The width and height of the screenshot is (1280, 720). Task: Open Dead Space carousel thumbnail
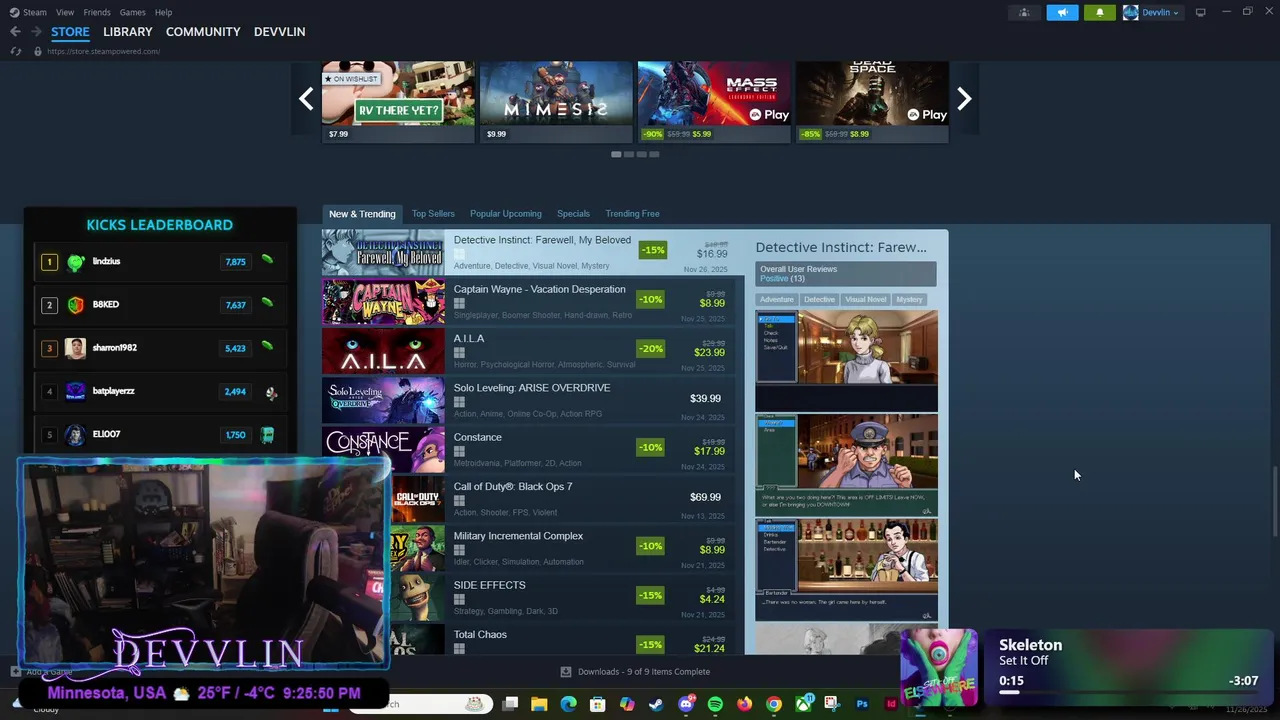coord(872,102)
